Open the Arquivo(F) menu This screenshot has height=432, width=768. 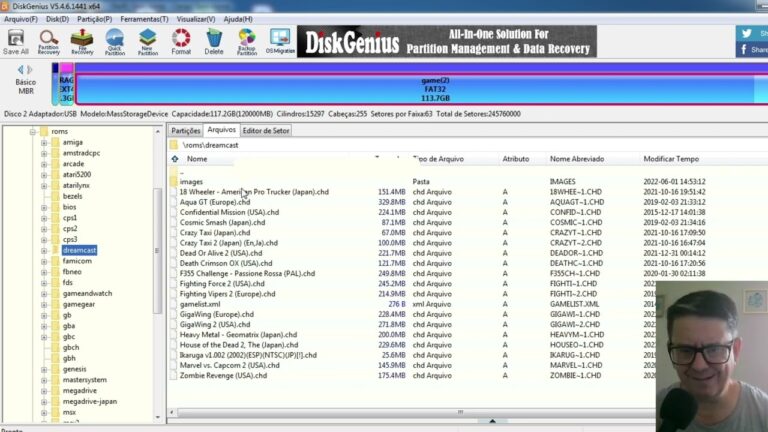pyautogui.click(x=21, y=19)
